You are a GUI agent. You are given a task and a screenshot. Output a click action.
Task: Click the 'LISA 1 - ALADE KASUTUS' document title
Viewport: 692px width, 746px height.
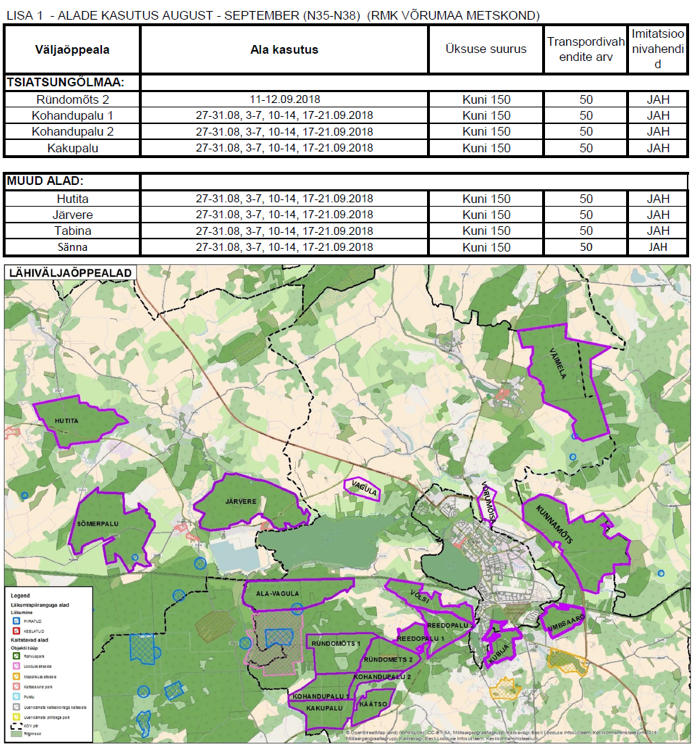point(272,16)
